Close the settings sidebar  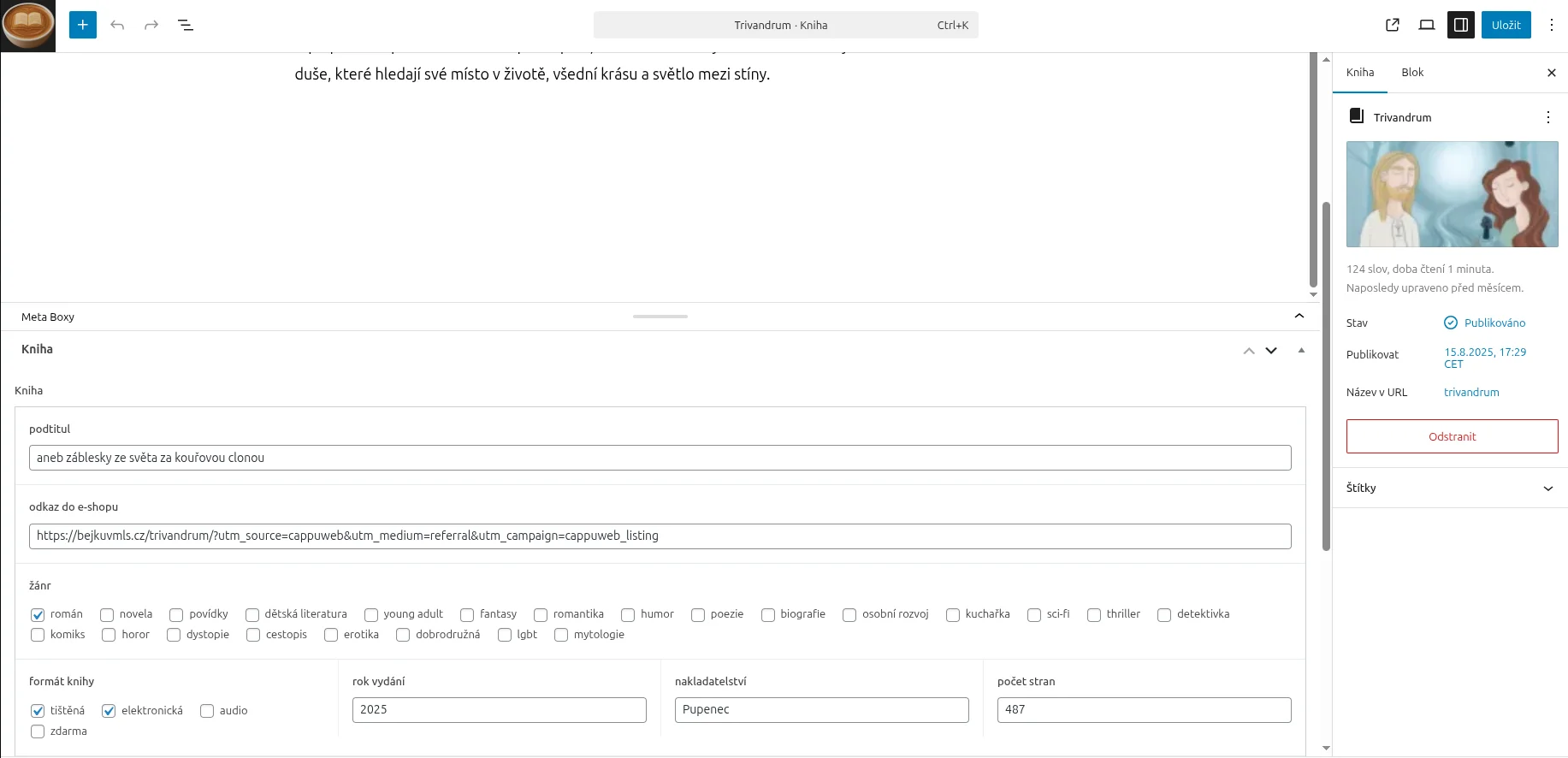click(x=1552, y=73)
